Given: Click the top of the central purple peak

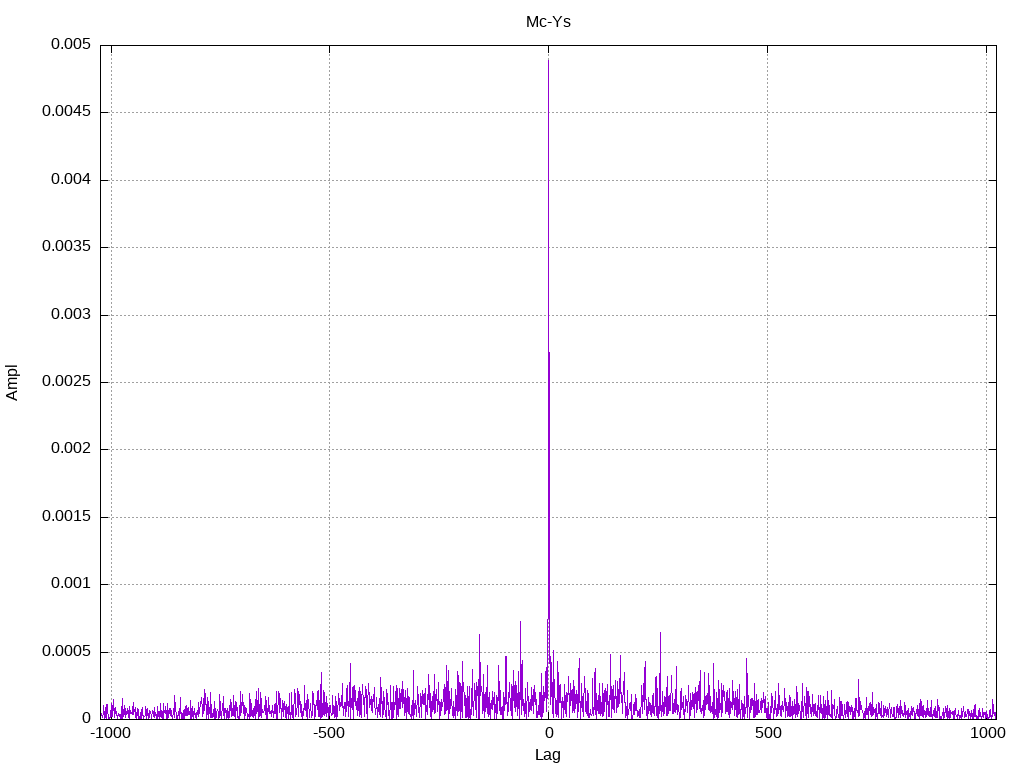Looking at the screenshot, I should [x=548, y=60].
